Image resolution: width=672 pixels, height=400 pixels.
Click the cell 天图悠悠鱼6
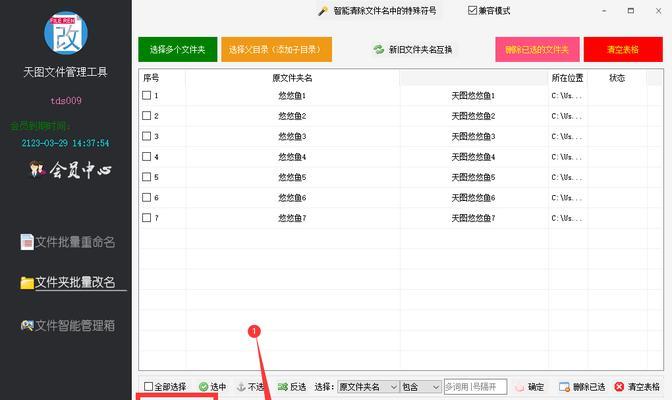[473, 198]
